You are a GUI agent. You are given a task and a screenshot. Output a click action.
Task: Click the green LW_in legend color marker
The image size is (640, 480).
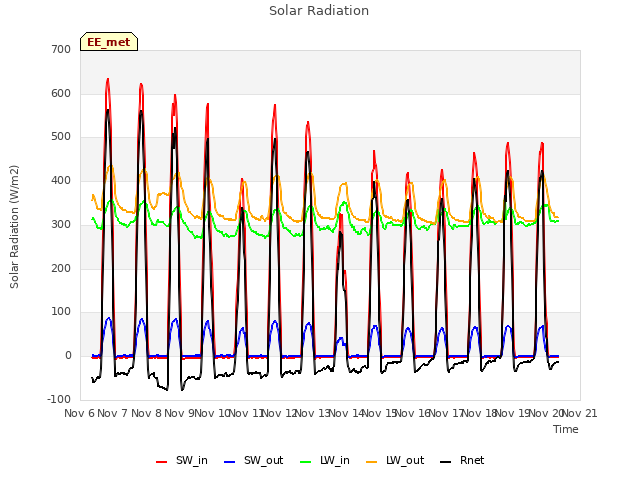[x=306, y=462]
